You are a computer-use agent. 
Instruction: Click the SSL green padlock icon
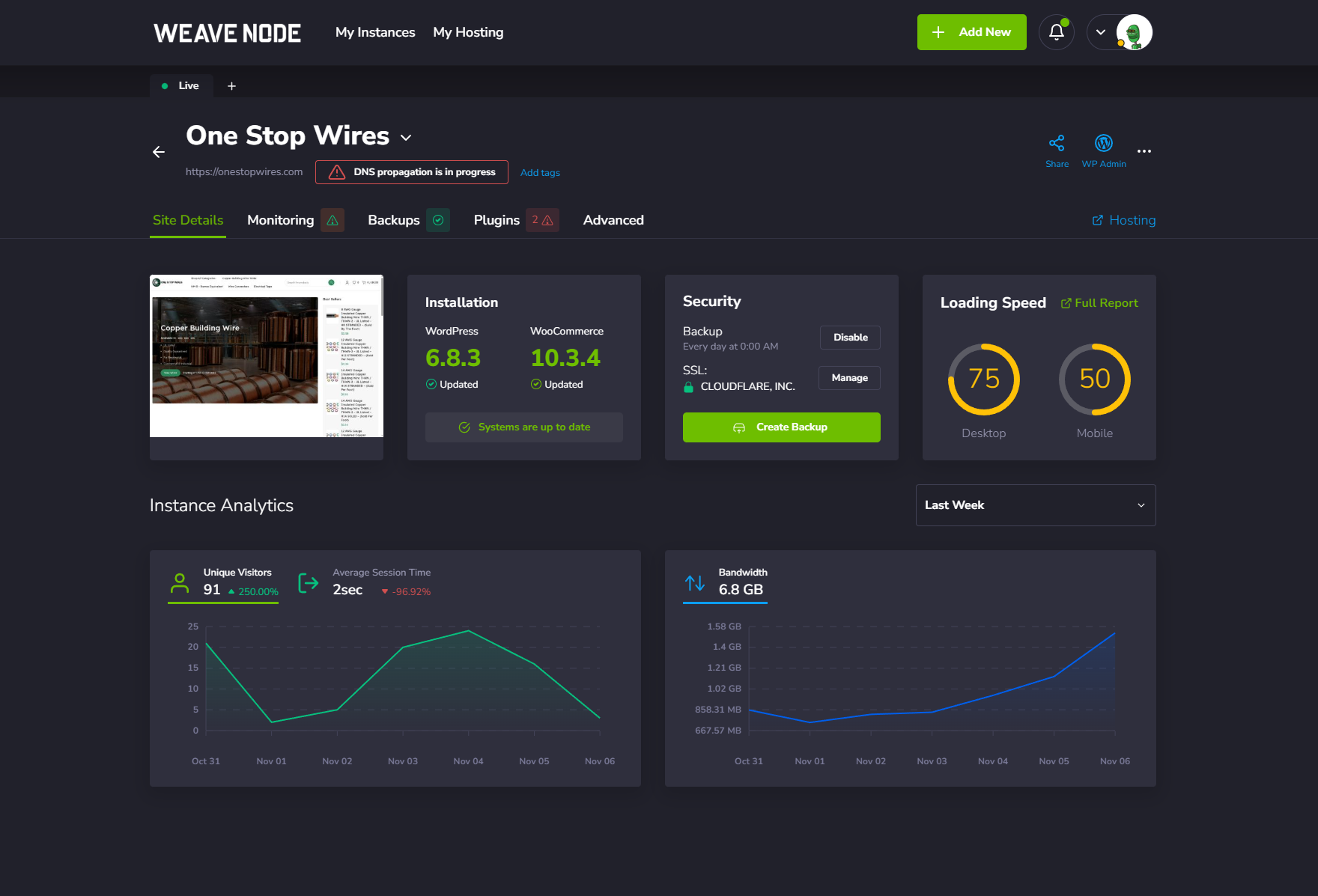pos(688,387)
